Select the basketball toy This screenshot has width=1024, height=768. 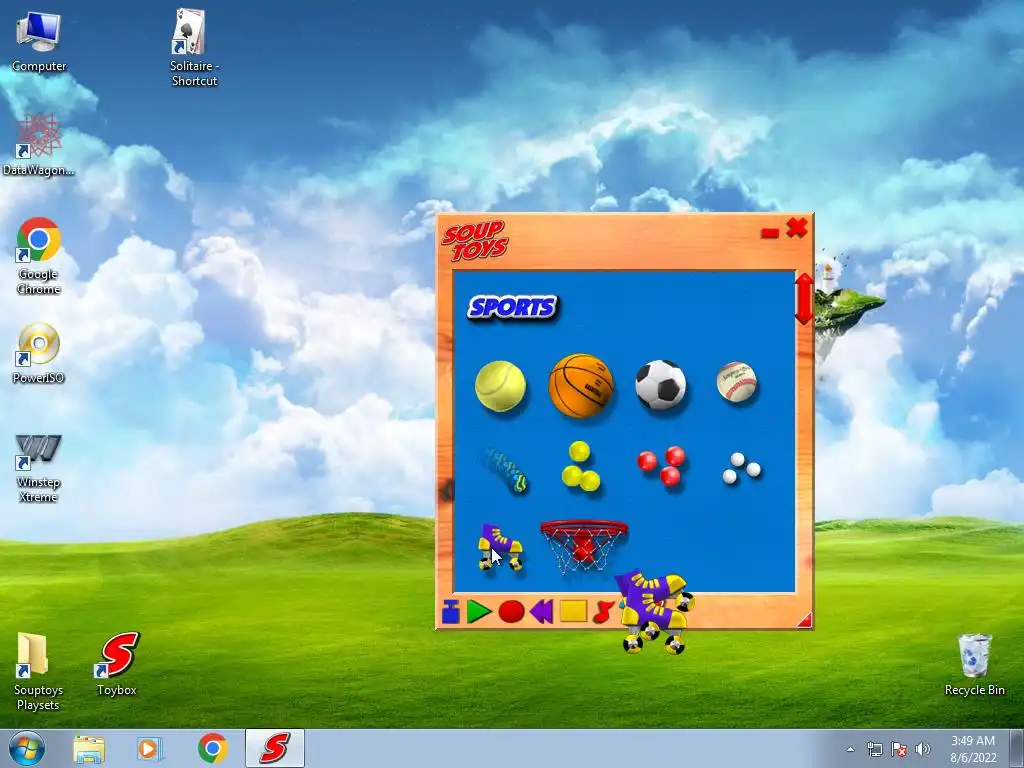tap(581, 385)
